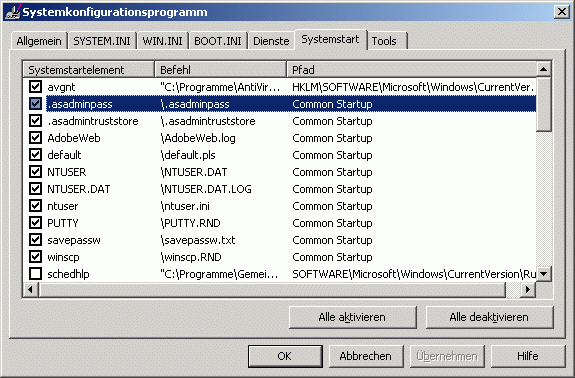Uncheck the .asadmintruststore checkbox
The image size is (575, 378).
click(35, 121)
